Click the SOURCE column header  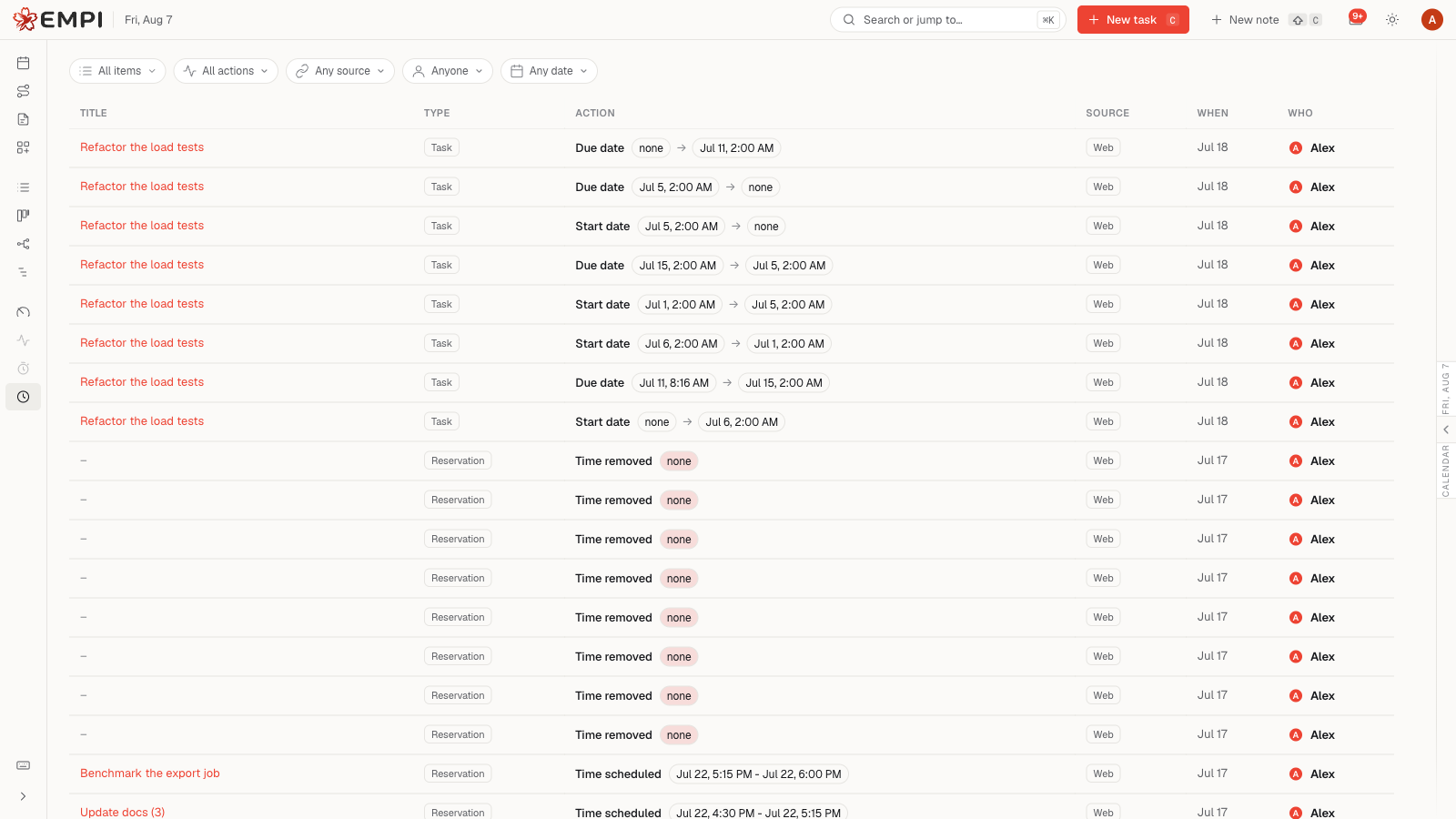click(1107, 113)
